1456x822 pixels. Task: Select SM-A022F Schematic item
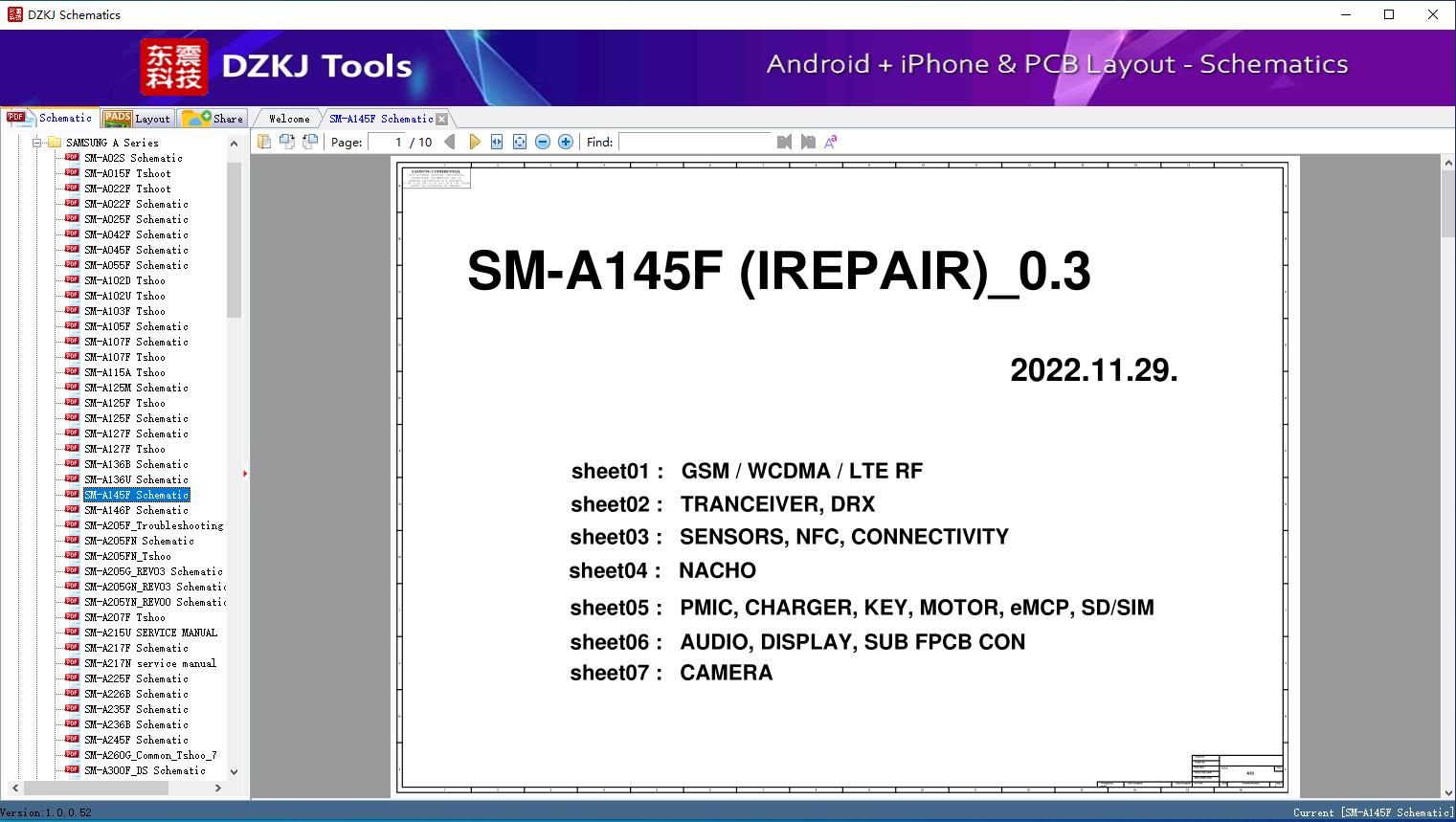click(136, 204)
